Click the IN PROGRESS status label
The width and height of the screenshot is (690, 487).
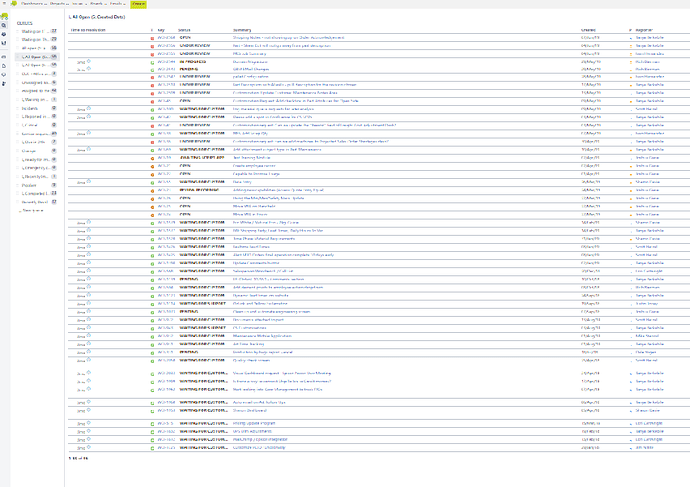coord(193,62)
